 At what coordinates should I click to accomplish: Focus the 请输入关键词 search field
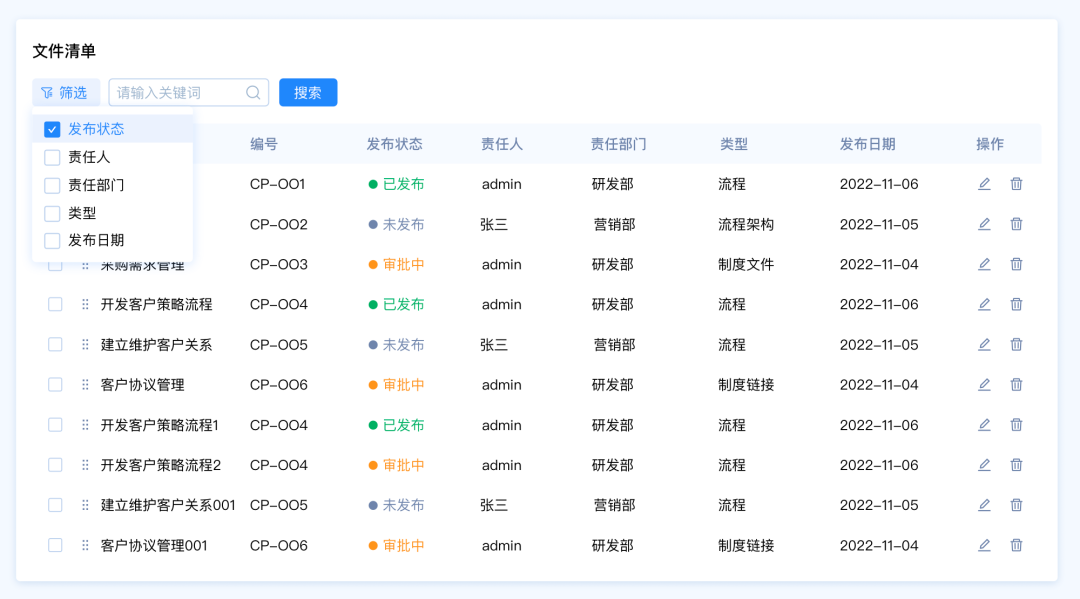click(x=178, y=93)
